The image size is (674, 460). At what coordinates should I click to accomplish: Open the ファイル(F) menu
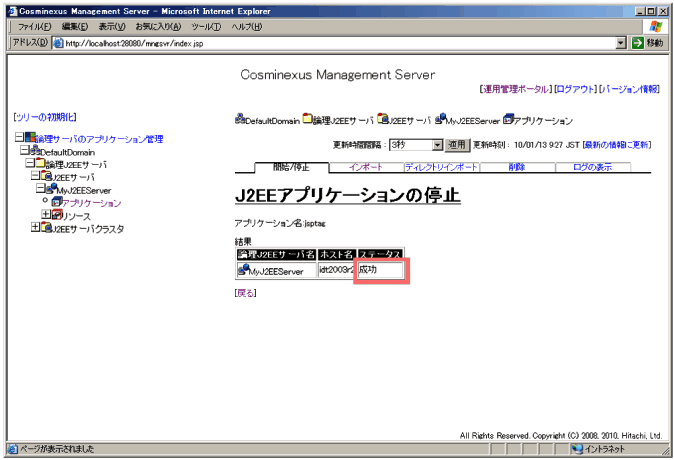pos(34,27)
